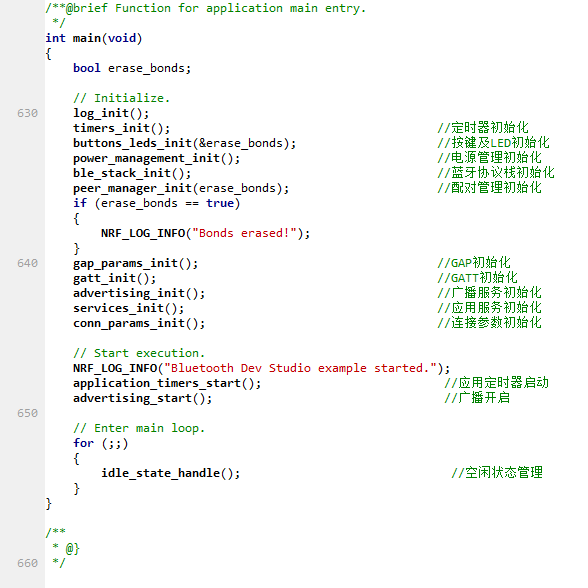The image size is (588, 588).
Task: Click the 'bool erase_bonds;' declaration
Action: tap(132, 68)
